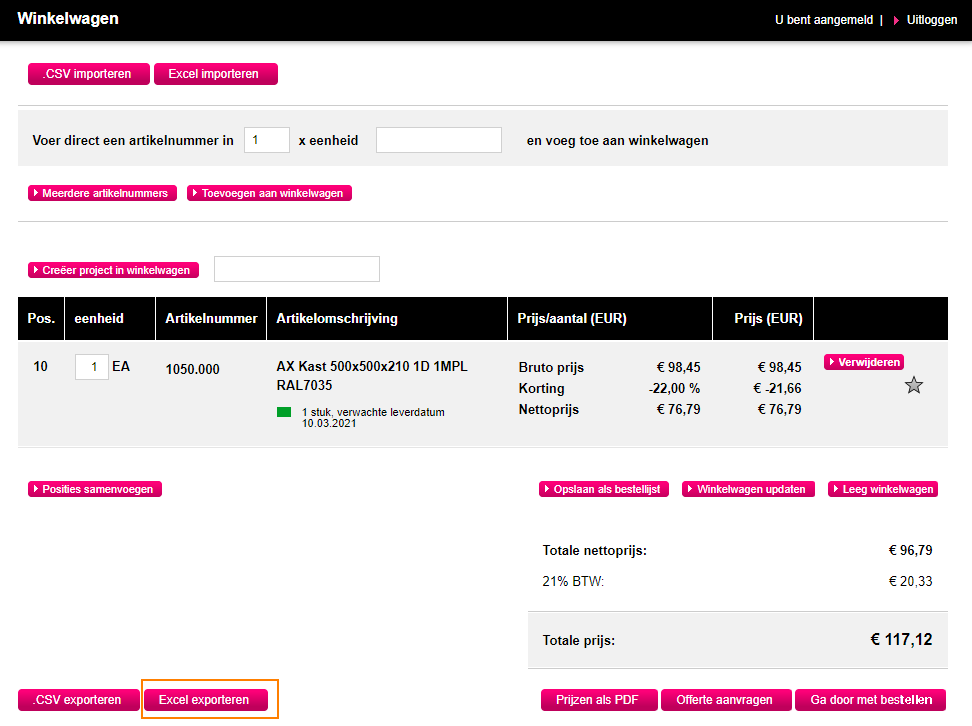Click the 21% BTW € 20,33 amount

910,582
